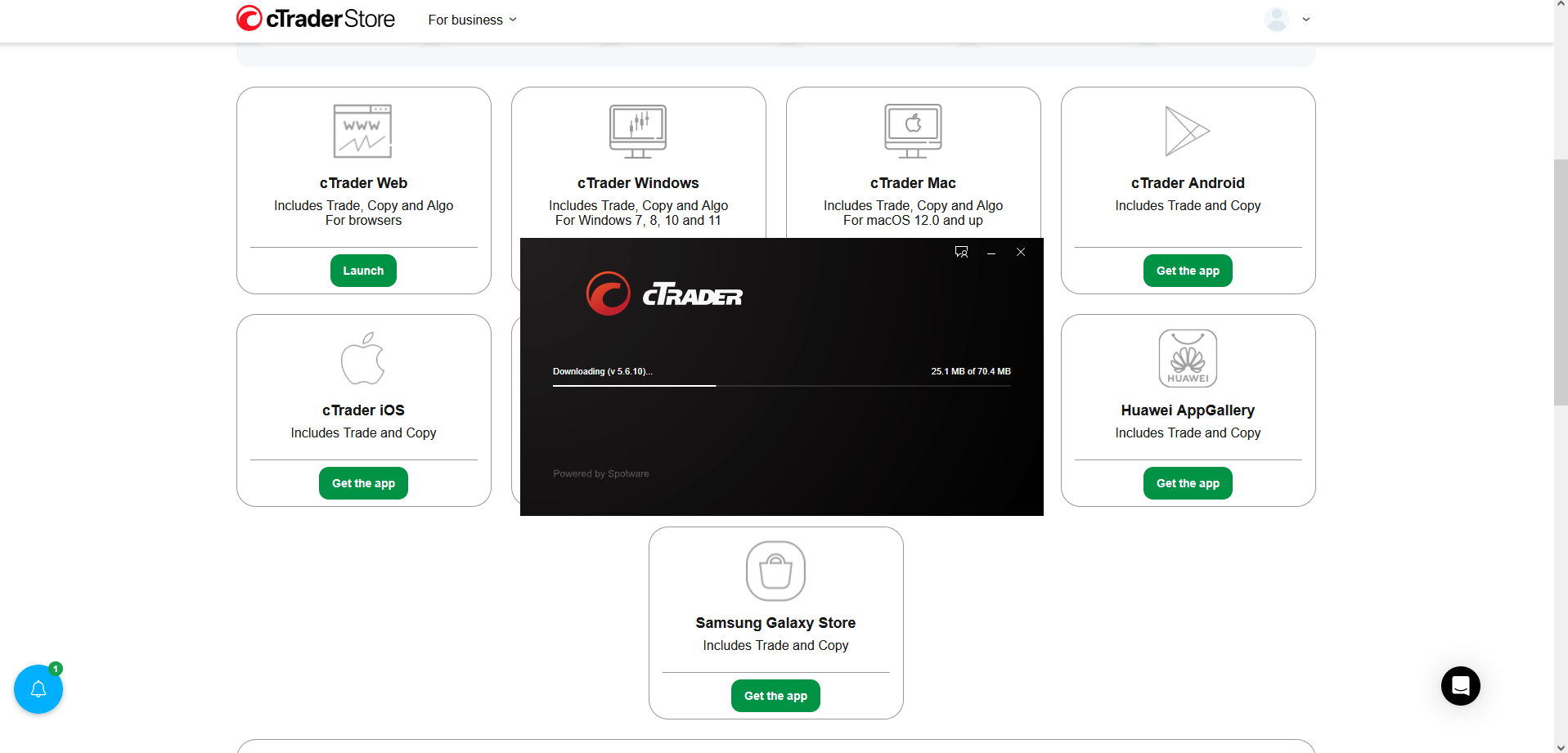This screenshot has height=753, width=1568.
Task: Click the cTrader Store logo
Action: pos(316,18)
